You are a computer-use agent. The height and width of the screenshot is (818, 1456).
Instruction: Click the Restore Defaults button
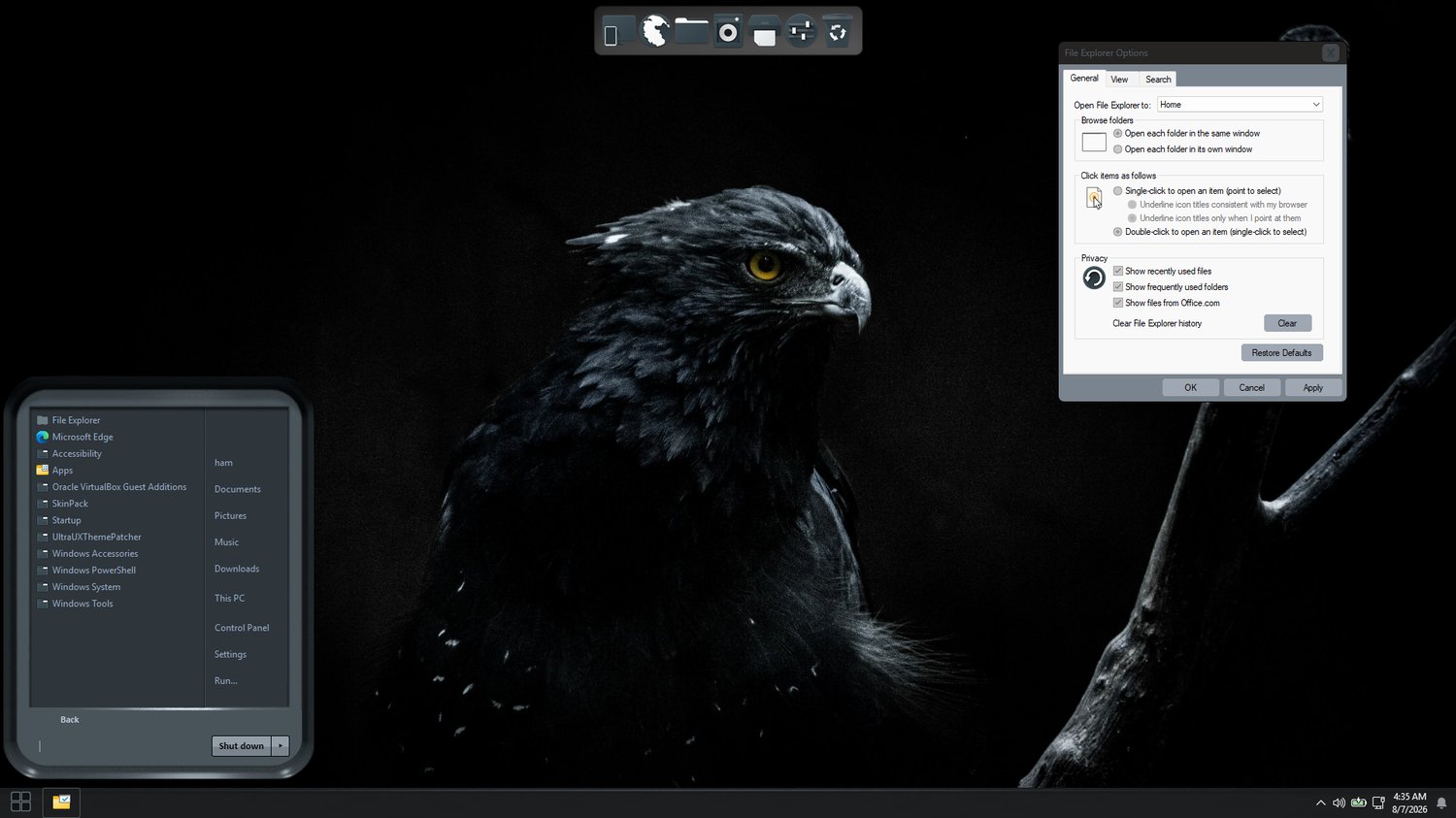coord(1281,353)
